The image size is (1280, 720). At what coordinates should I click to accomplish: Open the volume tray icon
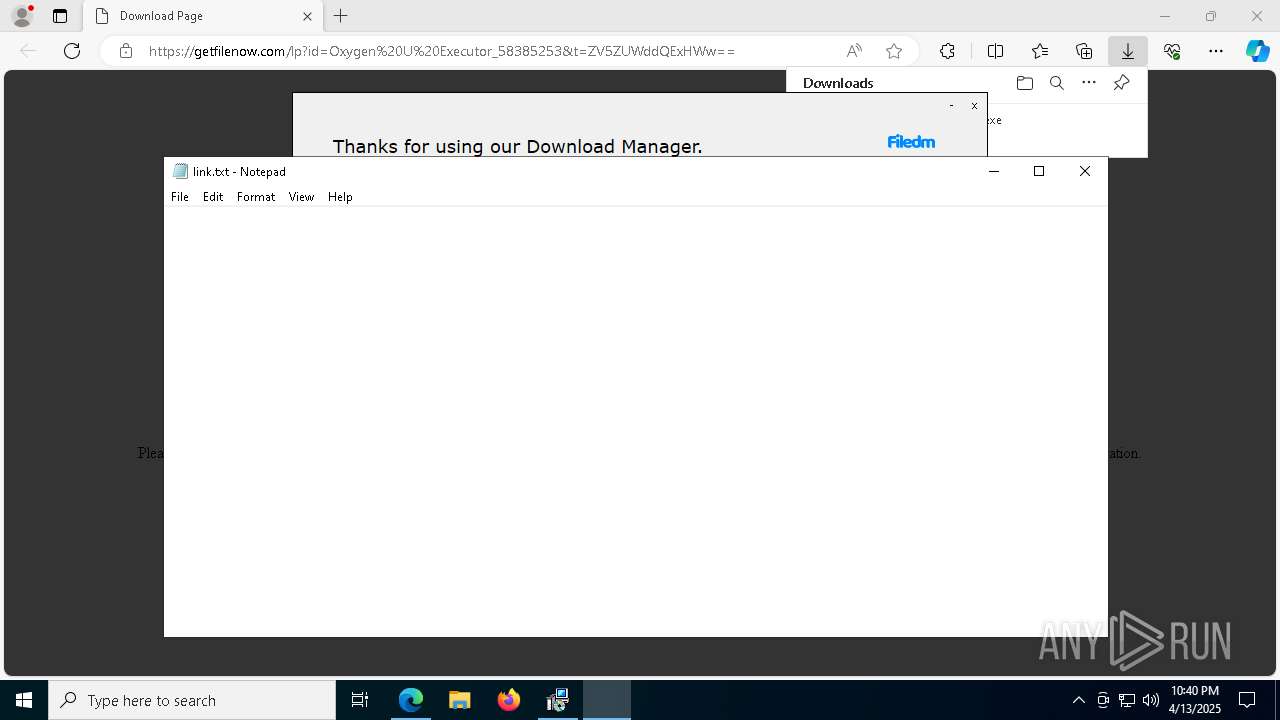(1151, 700)
